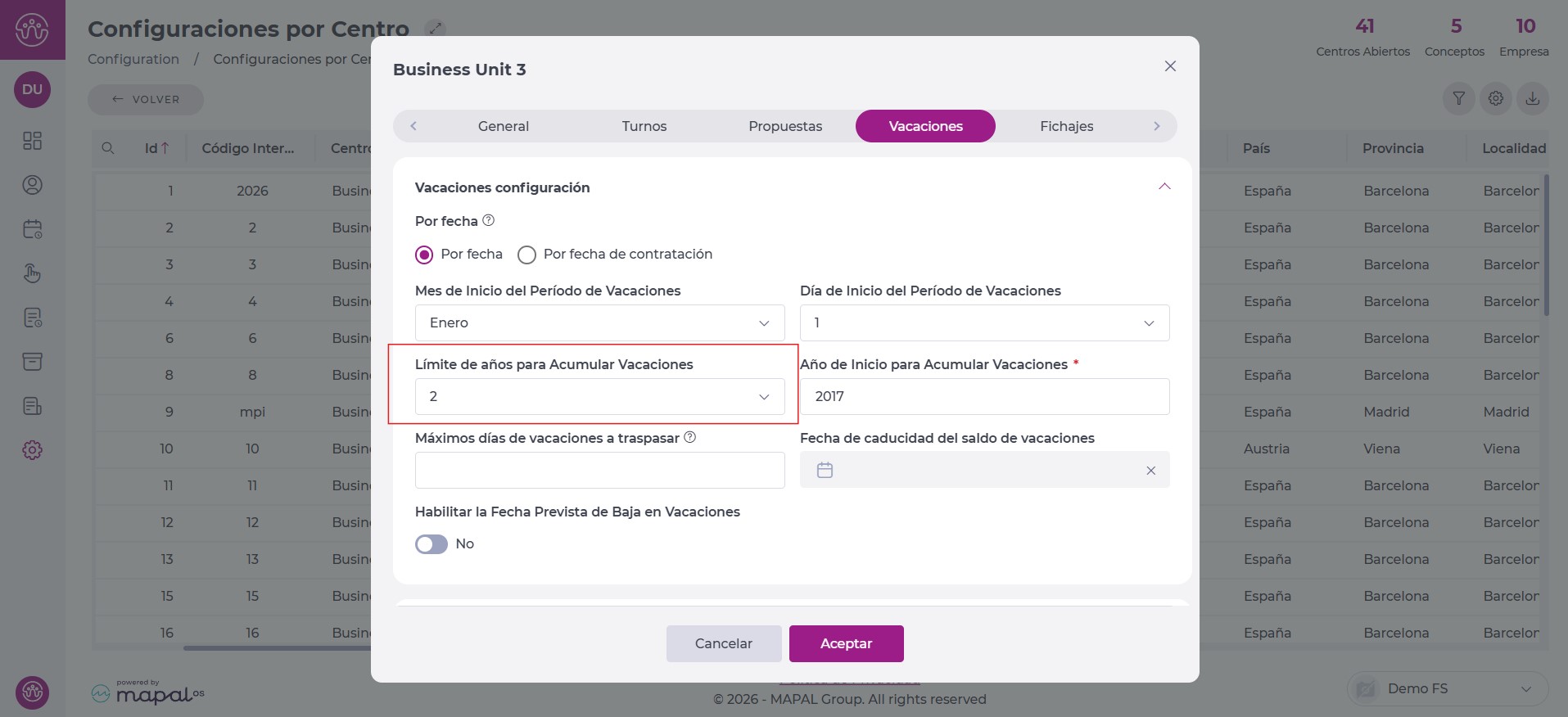Open the Día de Inicio dropdown
This screenshot has height=717, width=1568.
984,323
